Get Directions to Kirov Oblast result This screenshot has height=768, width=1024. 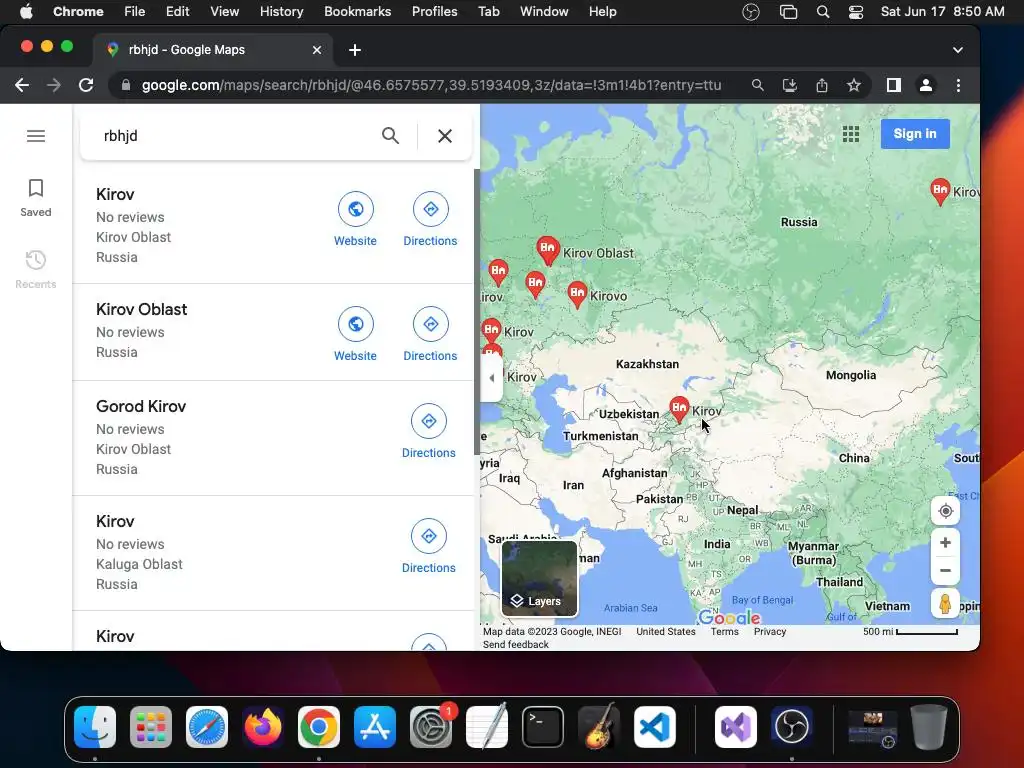[430, 334]
